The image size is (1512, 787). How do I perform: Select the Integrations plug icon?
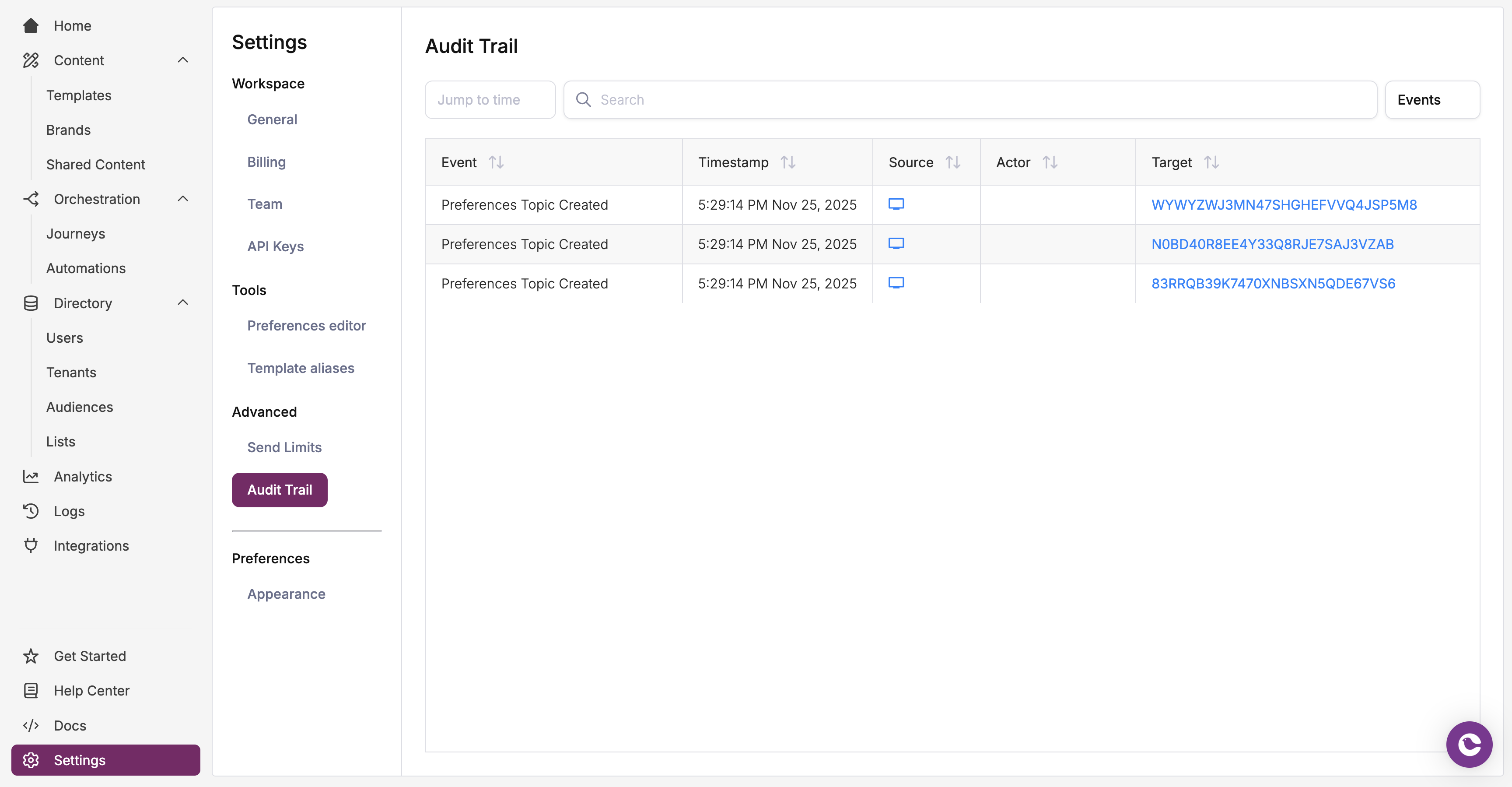pyautogui.click(x=31, y=545)
